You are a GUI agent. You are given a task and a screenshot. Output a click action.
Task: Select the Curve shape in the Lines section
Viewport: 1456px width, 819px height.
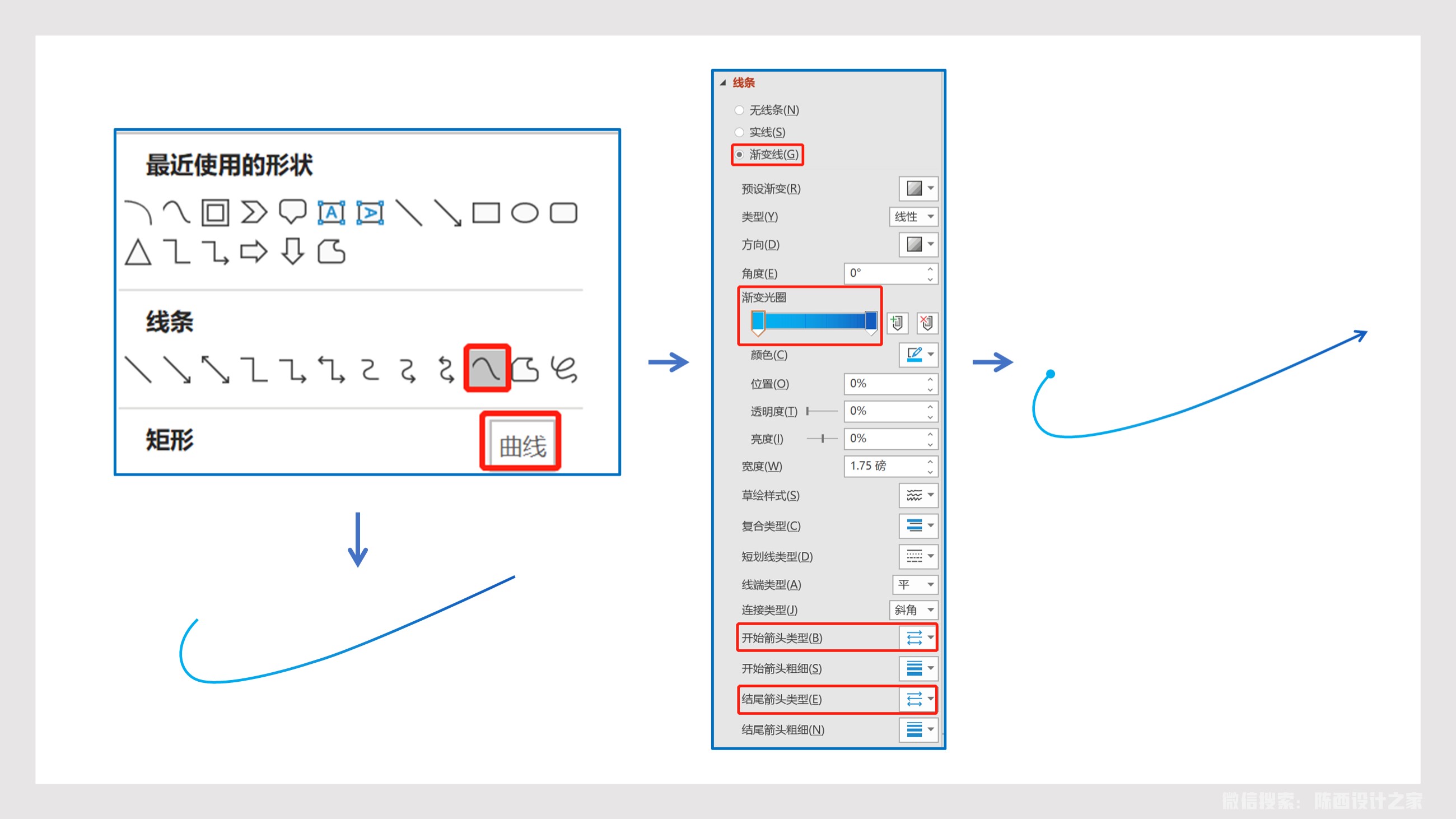pyautogui.click(x=487, y=369)
